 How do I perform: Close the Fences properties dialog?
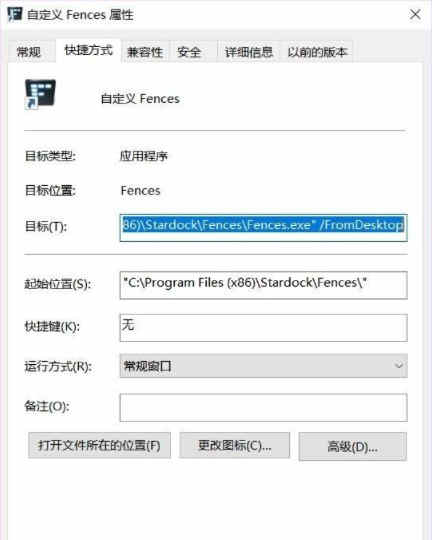point(415,14)
